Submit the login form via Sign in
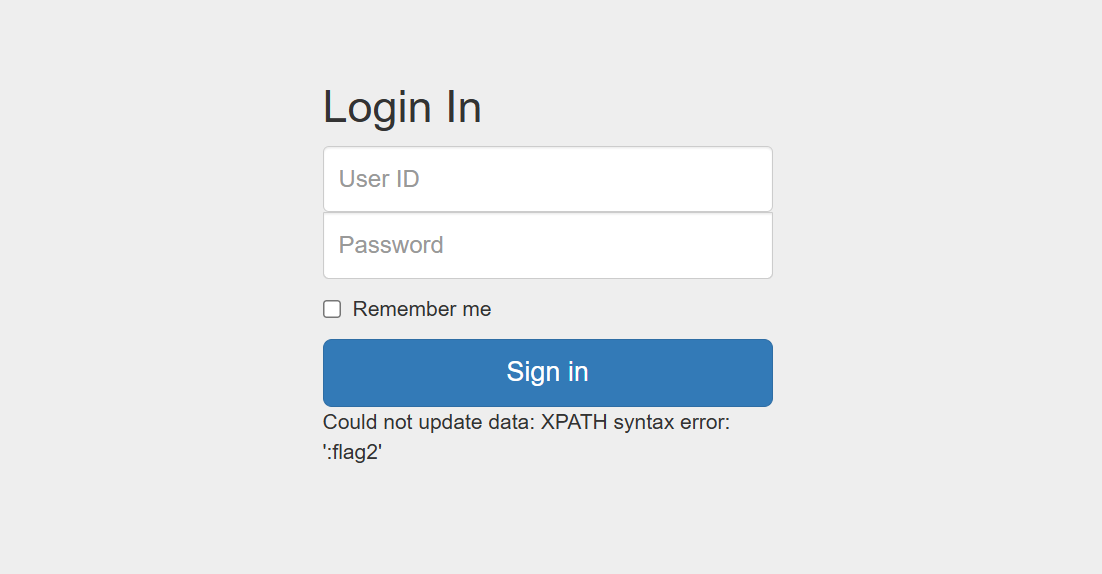Viewport: 1102px width, 574px height. [547, 373]
